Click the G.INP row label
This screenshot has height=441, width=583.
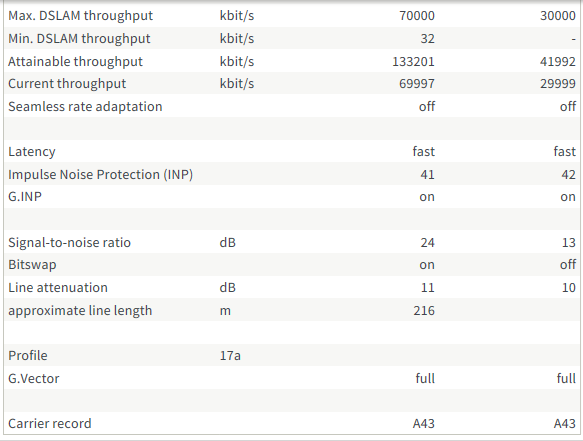coord(25,197)
